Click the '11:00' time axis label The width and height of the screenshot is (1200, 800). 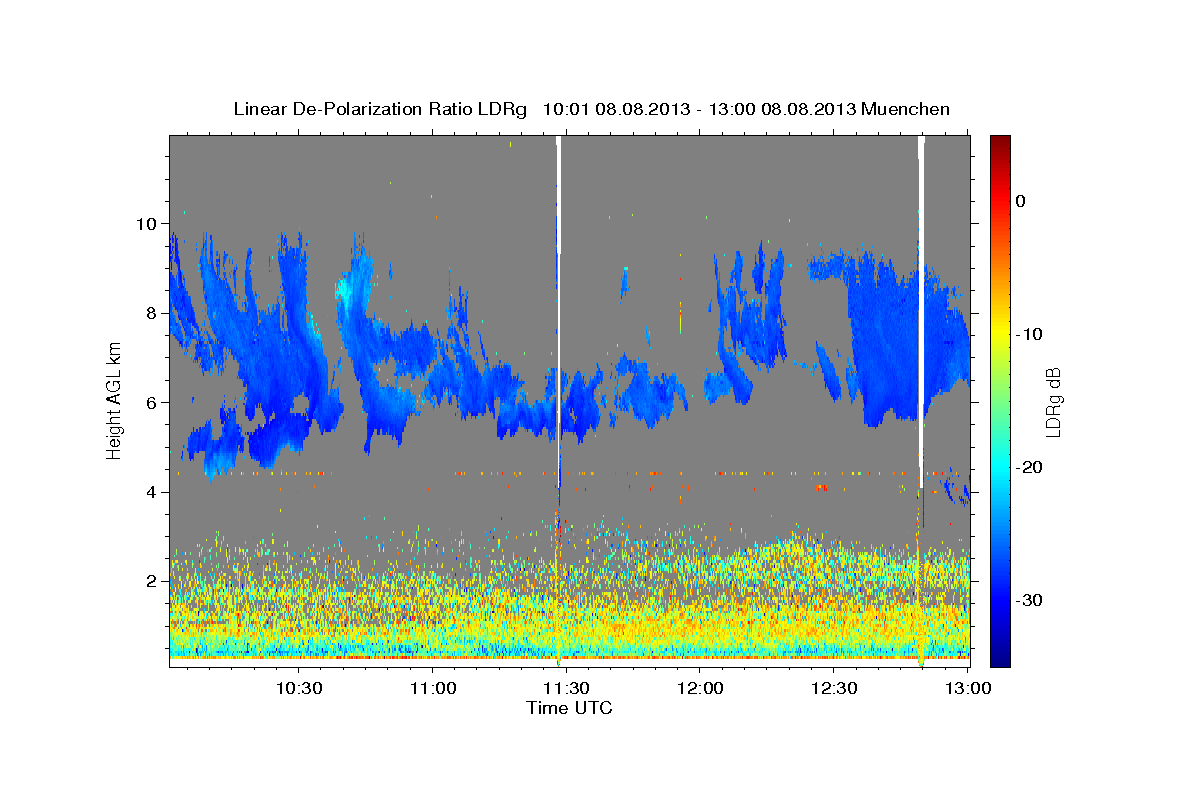coord(433,688)
